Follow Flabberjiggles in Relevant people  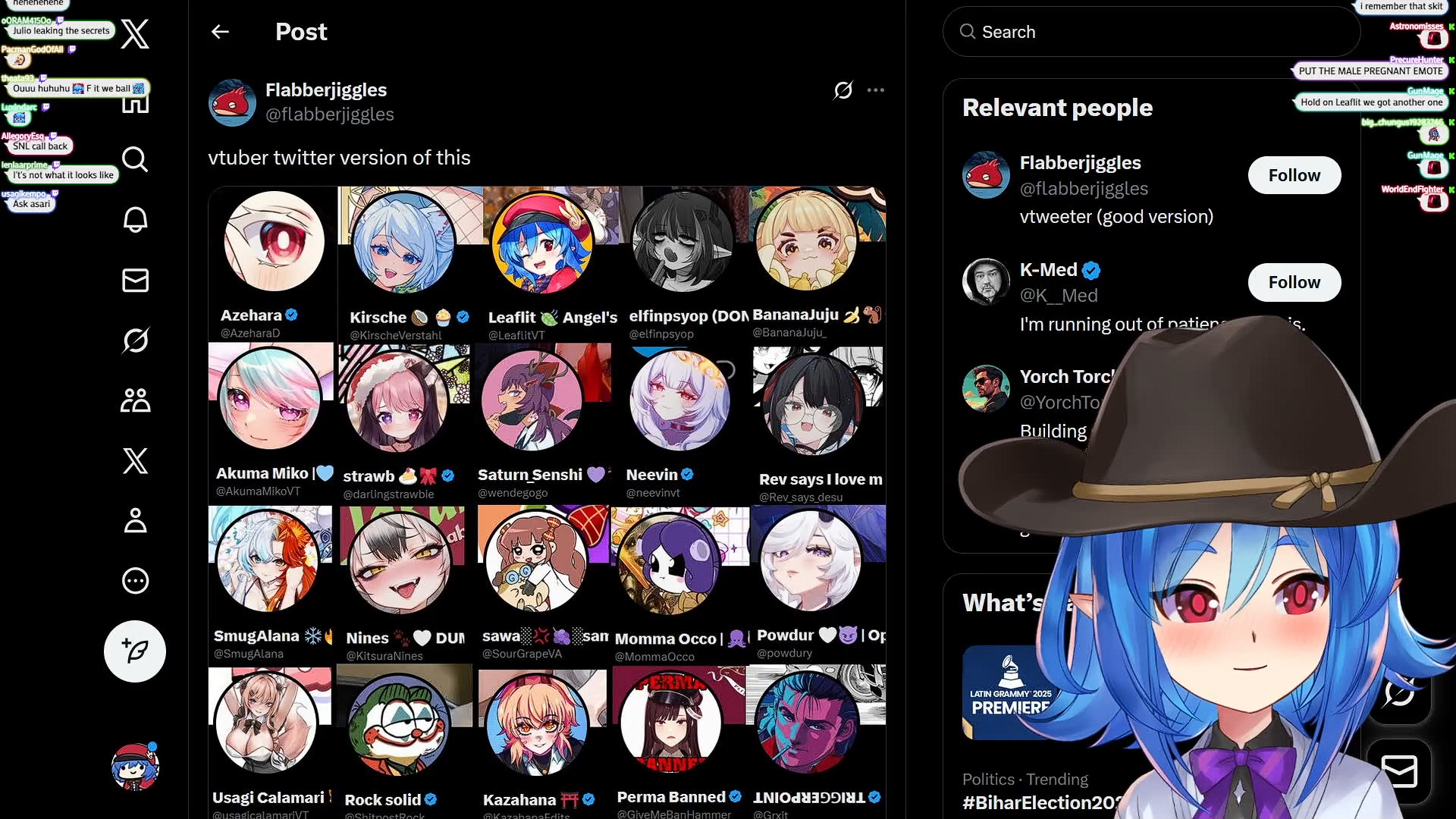[1294, 175]
